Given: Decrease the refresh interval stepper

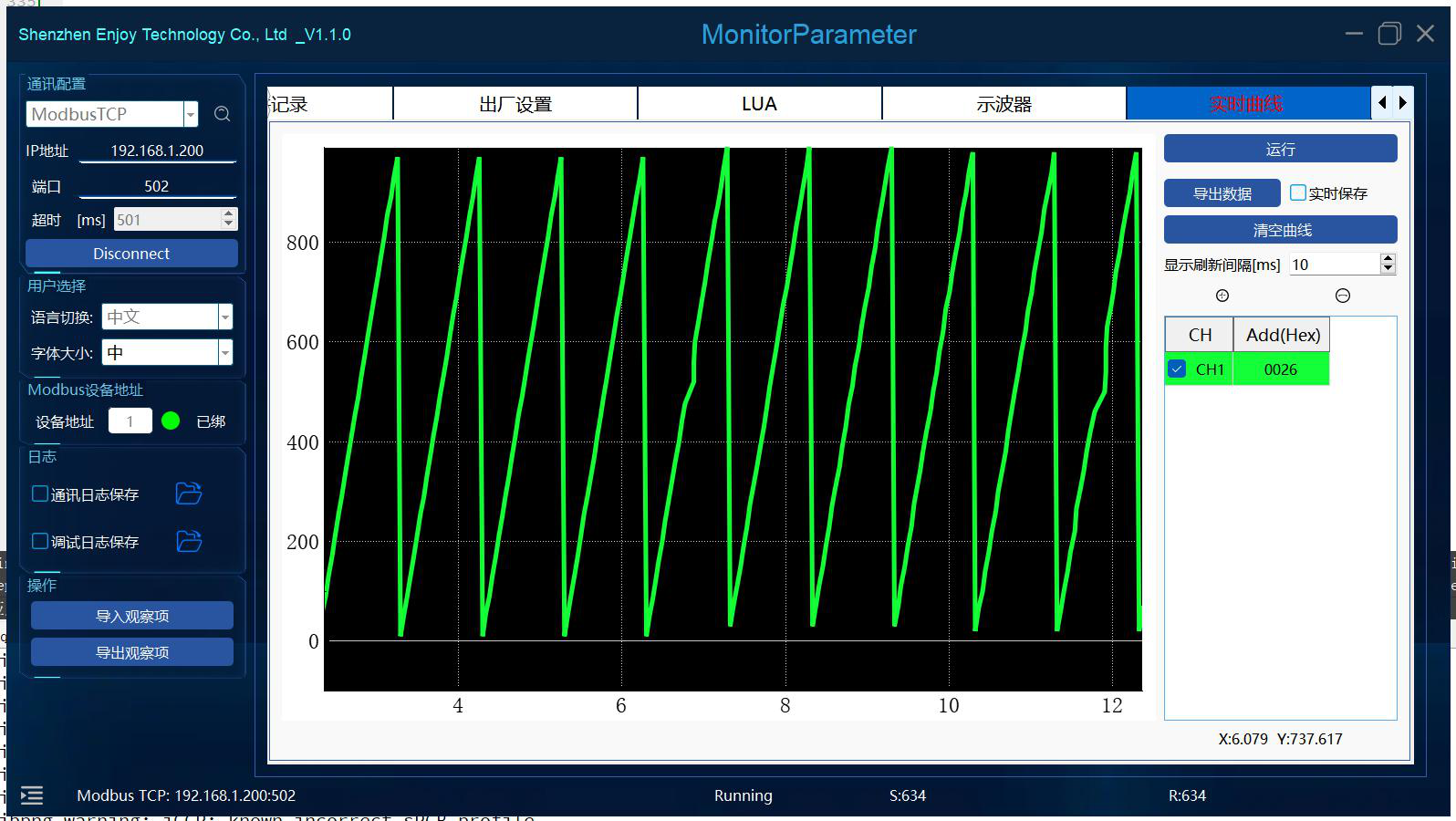Looking at the screenshot, I should (x=1388, y=269).
